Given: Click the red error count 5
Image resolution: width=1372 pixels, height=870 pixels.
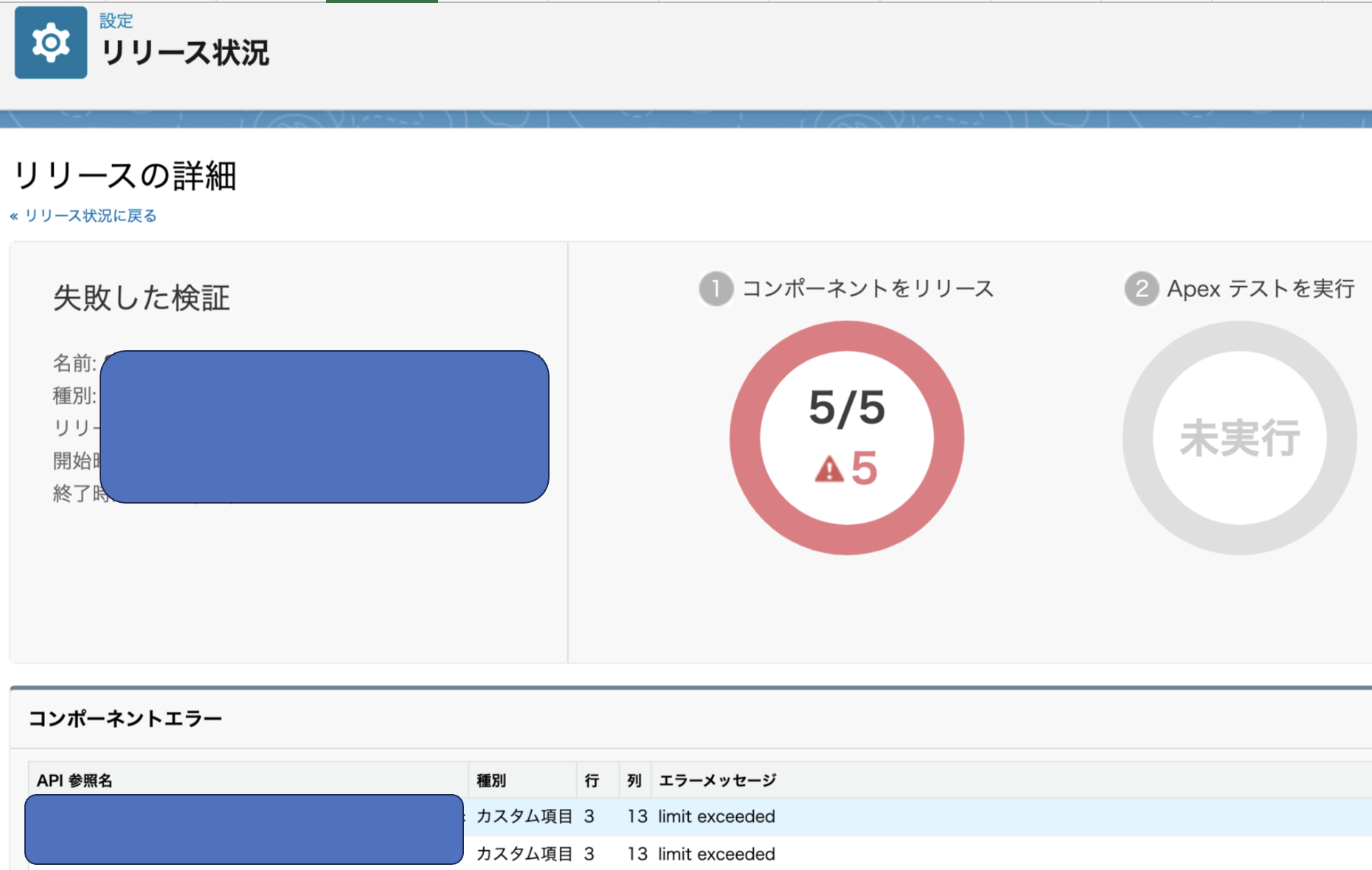Looking at the screenshot, I should point(864,468).
